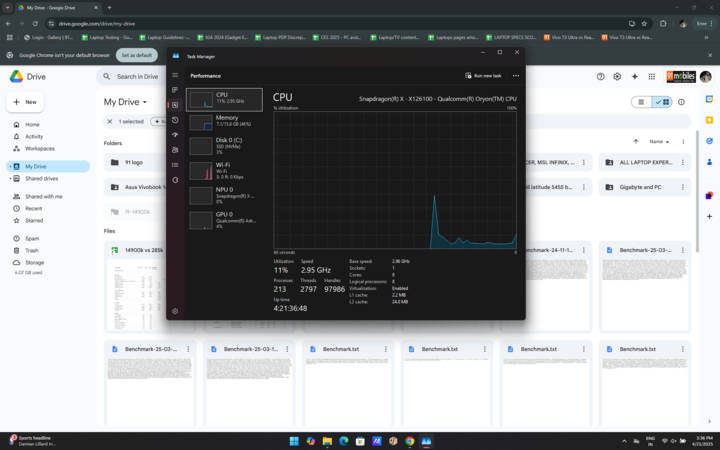Open Startup apps page in Task Manager
The image size is (720, 450).
click(x=175, y=135)
